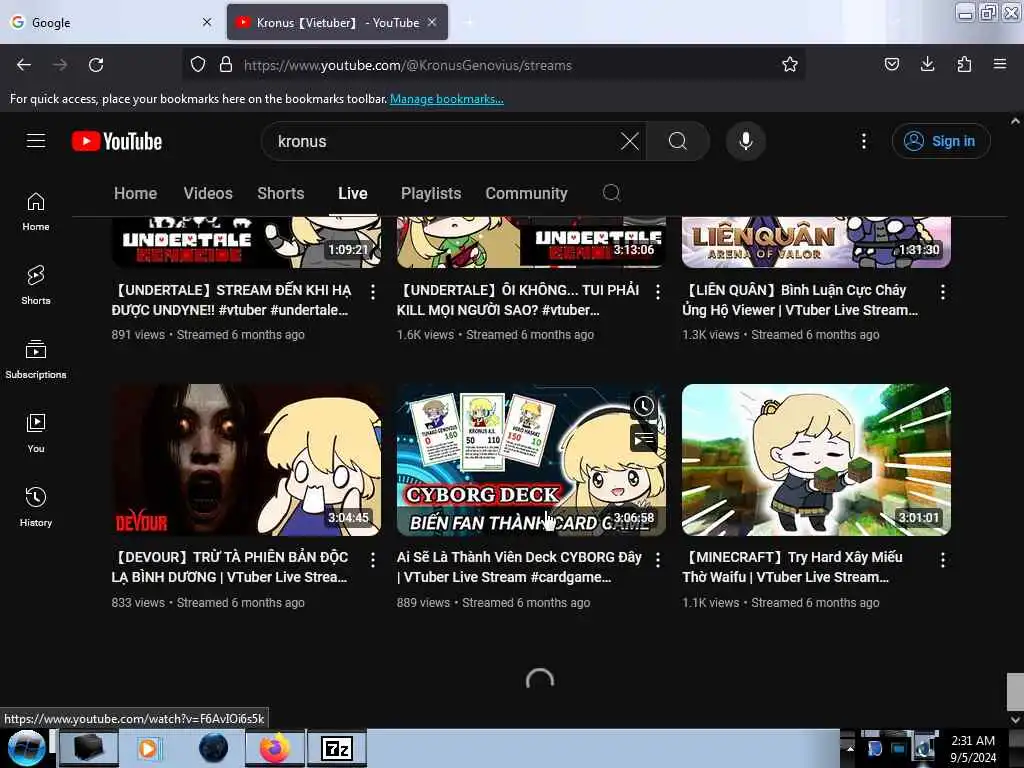Open options menu for MINECRAFT video
The height and width of the screenshot is (768, 1024).
(x=942, y=560)
